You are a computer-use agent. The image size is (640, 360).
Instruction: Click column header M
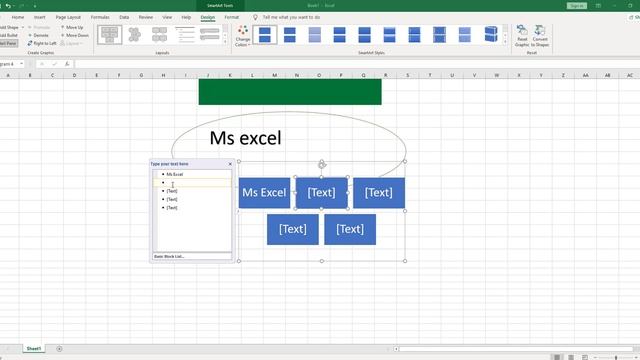click(x=274, y=75)
